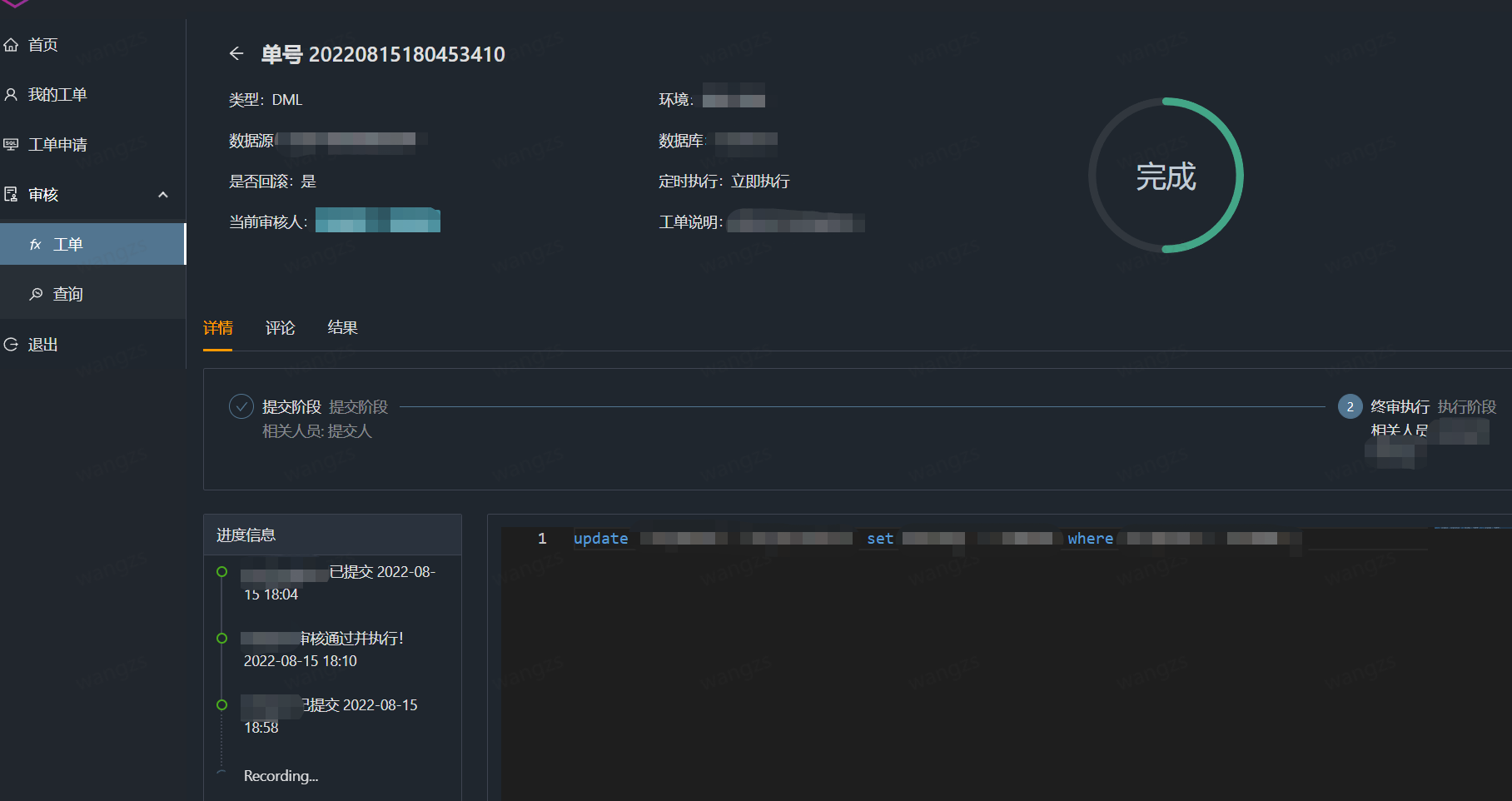Click the 审核通过并执行 timeline dot
This screenshot has width=1512, height=801.
click(221, 639)
